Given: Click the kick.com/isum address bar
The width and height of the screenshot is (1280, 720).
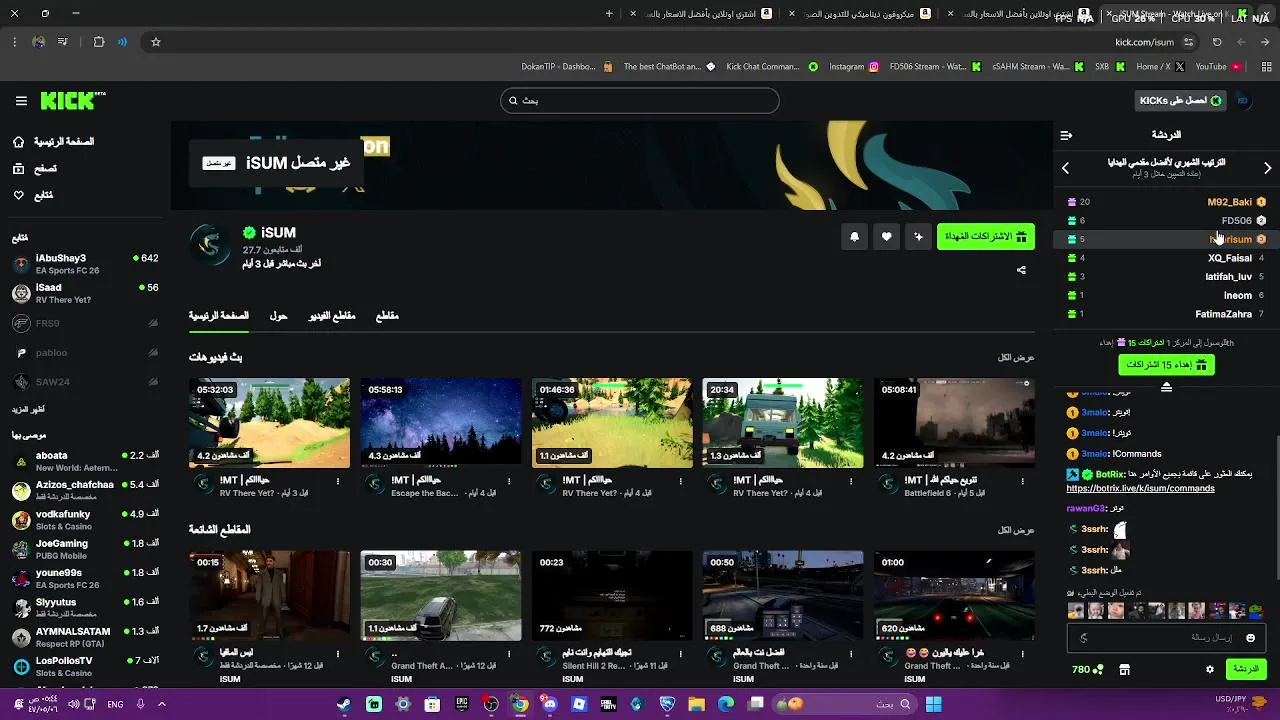Looking at the screenshot, I should coord(1144,42).
